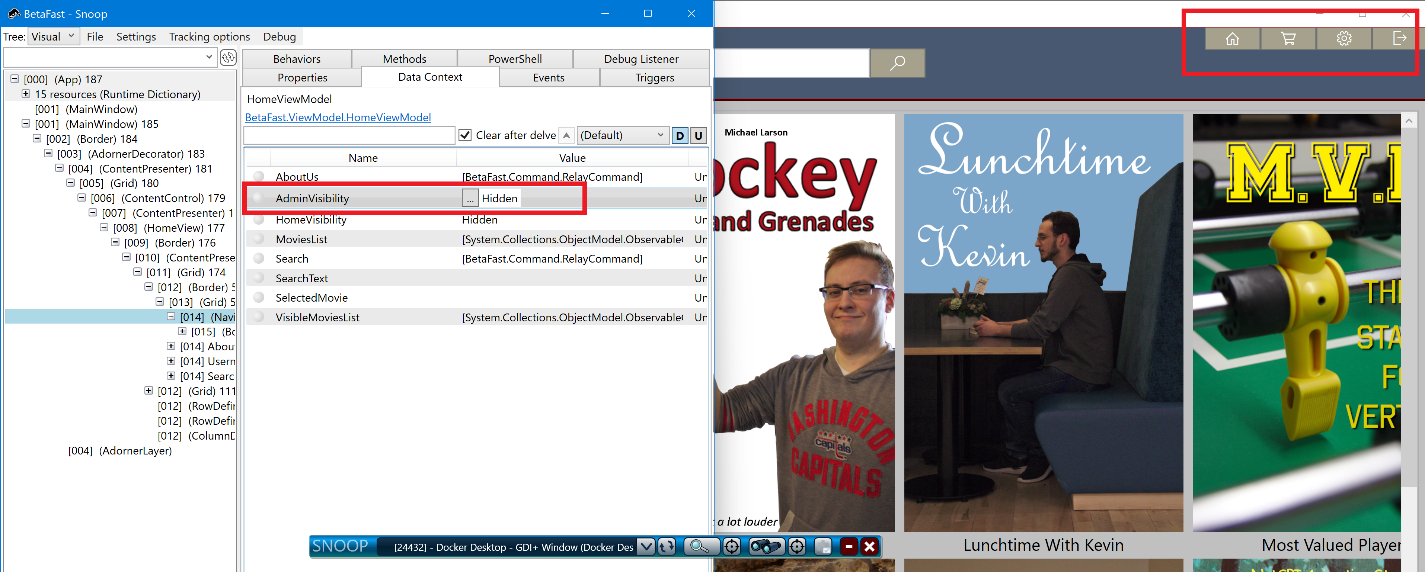Switch to the Behaviors tab
The height and width of the screenshot is (572, 1425).
[297, 59]
